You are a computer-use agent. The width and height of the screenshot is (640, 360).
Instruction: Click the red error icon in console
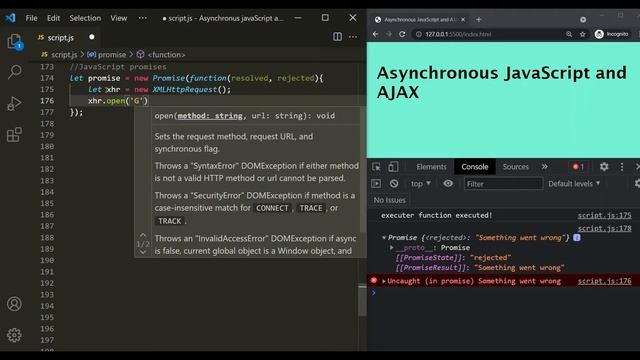[373, 280]
